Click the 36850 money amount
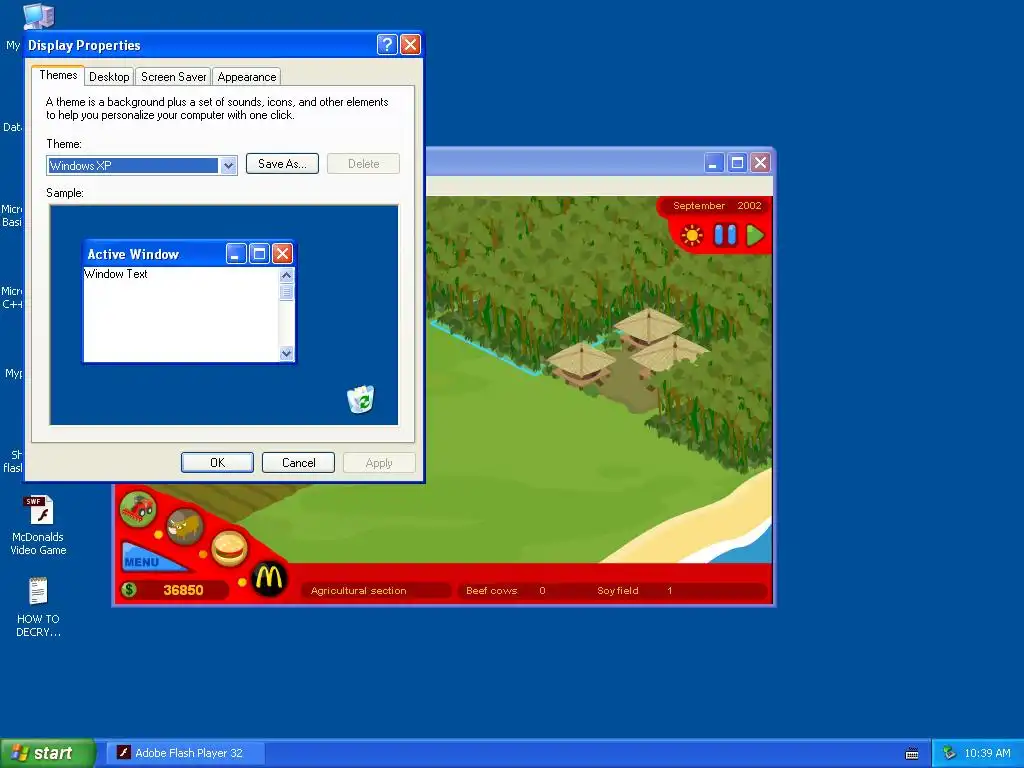The height and width of the screenshot is (768, 1024). [183, 590]
